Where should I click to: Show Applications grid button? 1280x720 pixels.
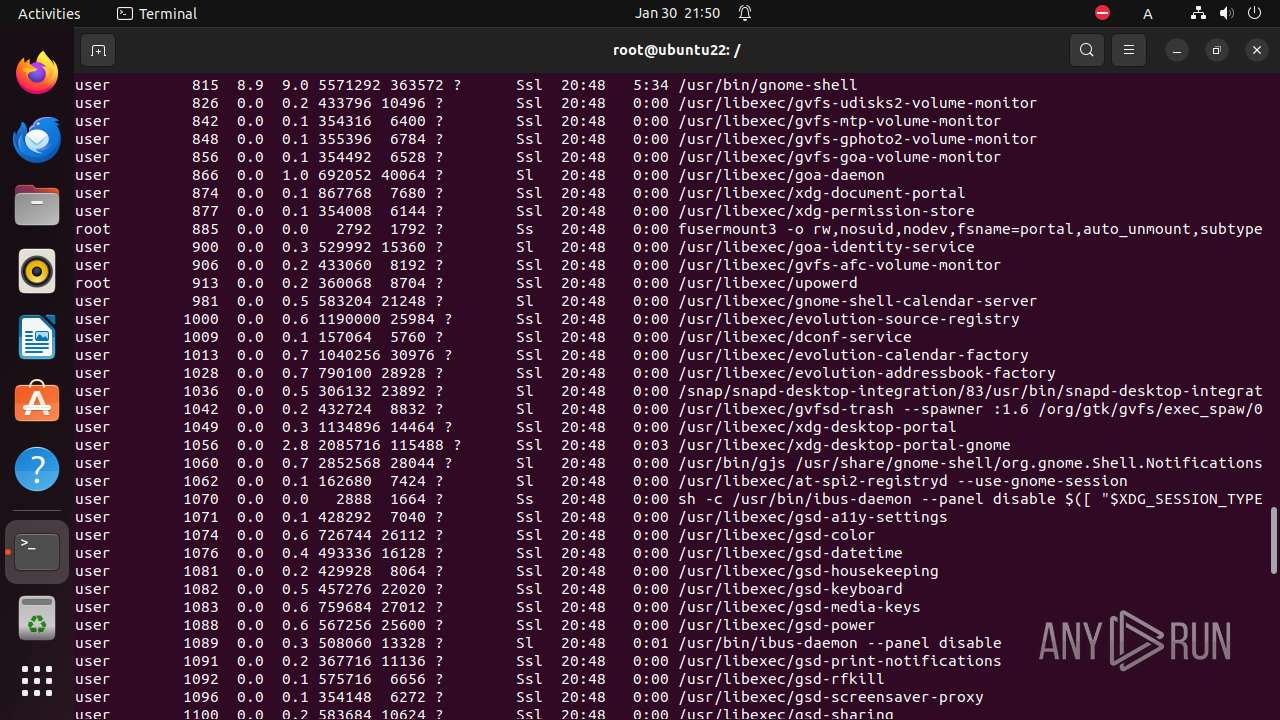(37, 682)
